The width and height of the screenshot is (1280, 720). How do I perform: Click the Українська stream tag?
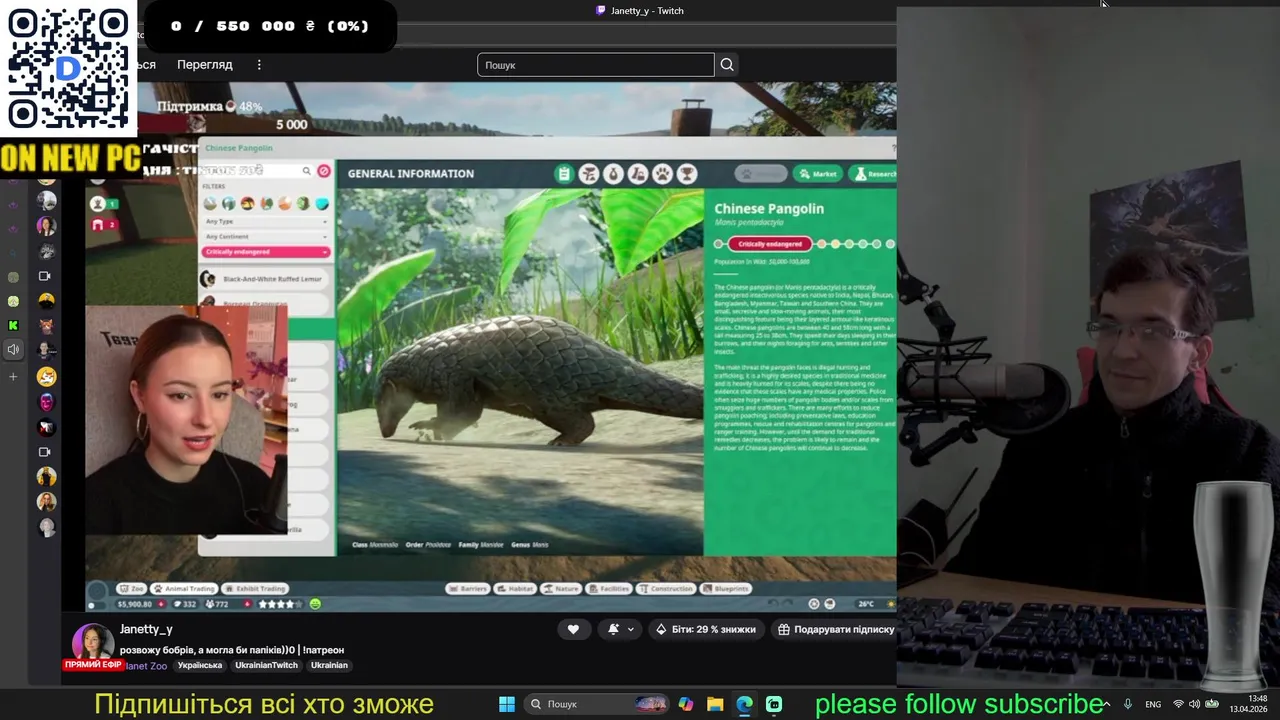point(200,665)
